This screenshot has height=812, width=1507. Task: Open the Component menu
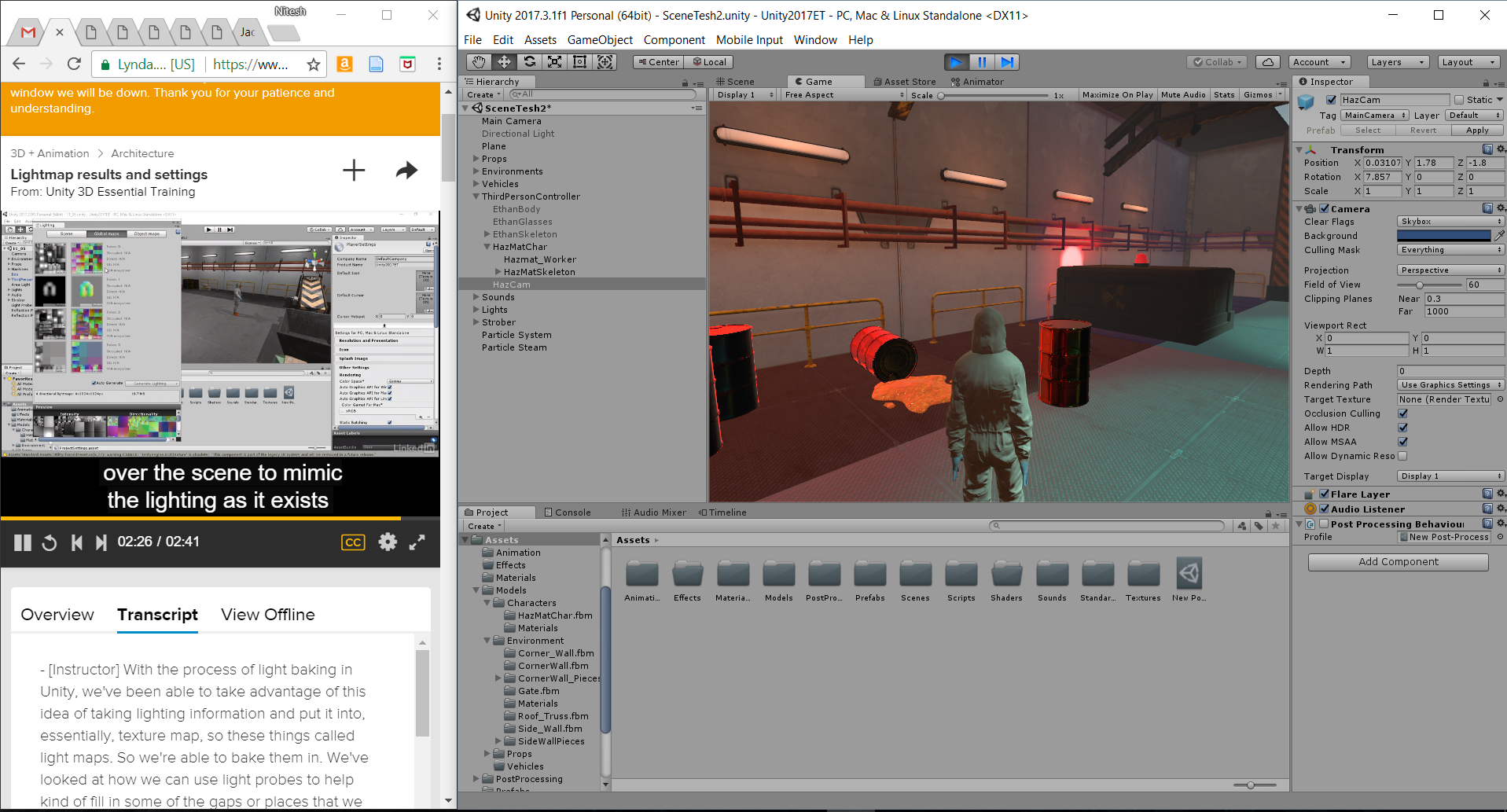coord(674,40)
